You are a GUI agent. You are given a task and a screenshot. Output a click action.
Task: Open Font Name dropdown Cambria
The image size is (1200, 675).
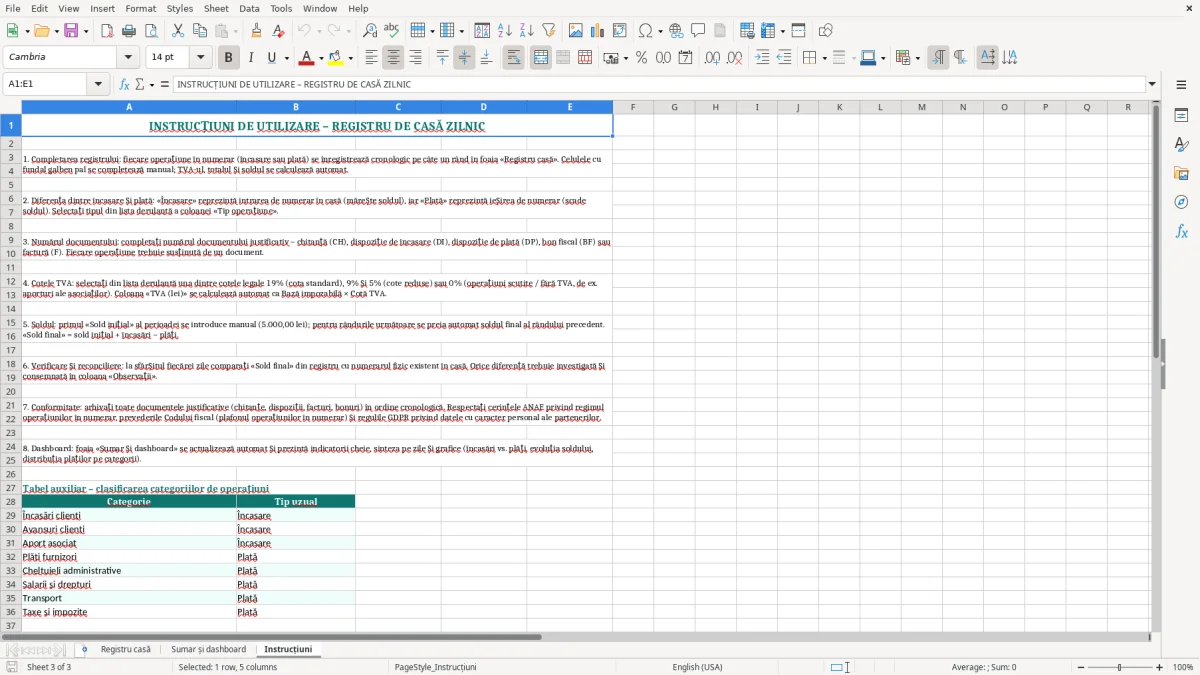tap(129, 58)
